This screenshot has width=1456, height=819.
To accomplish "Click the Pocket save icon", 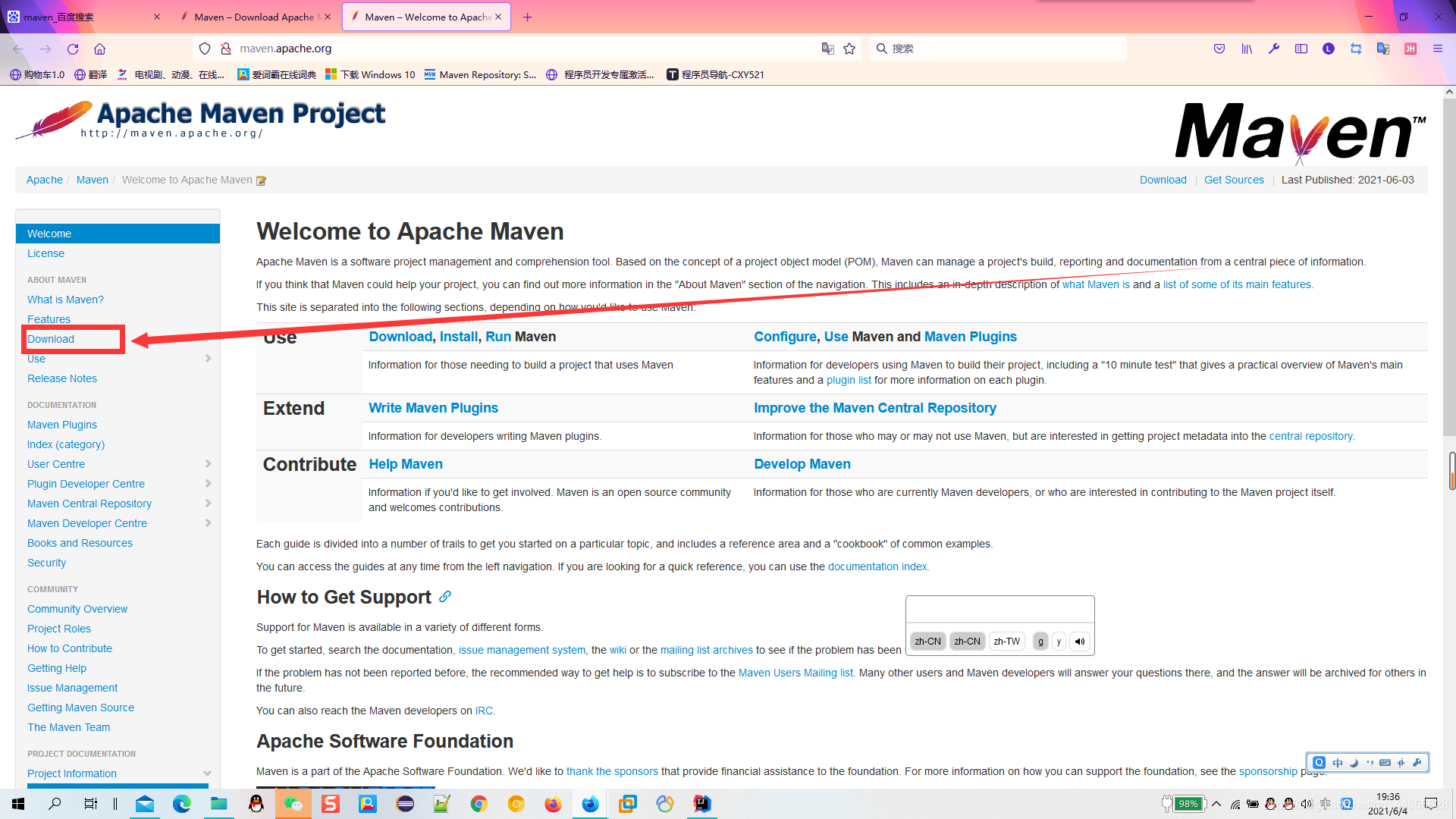I will coord(1219,49).
